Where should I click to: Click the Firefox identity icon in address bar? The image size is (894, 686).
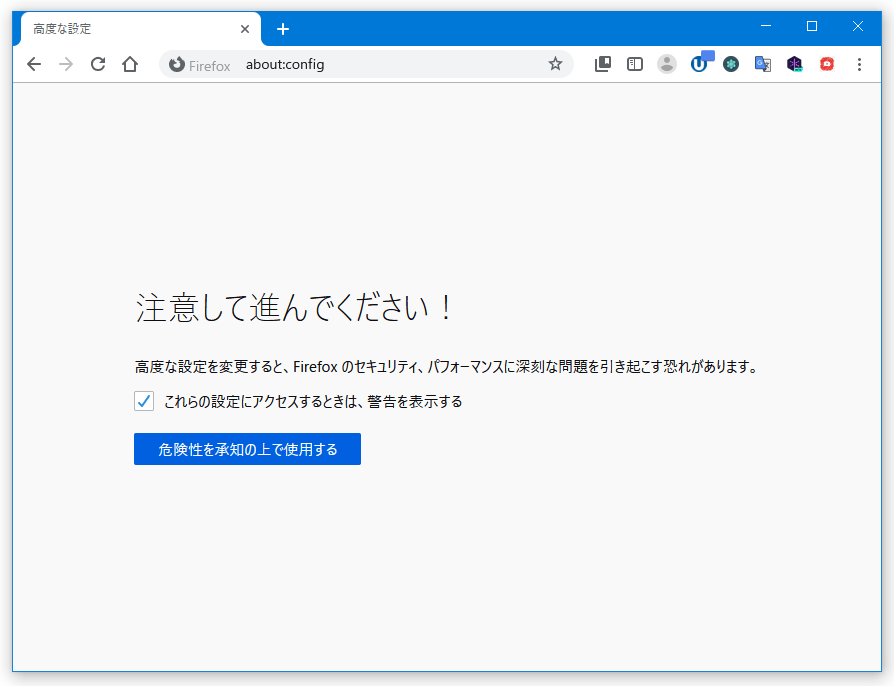(x=177, y=64)
